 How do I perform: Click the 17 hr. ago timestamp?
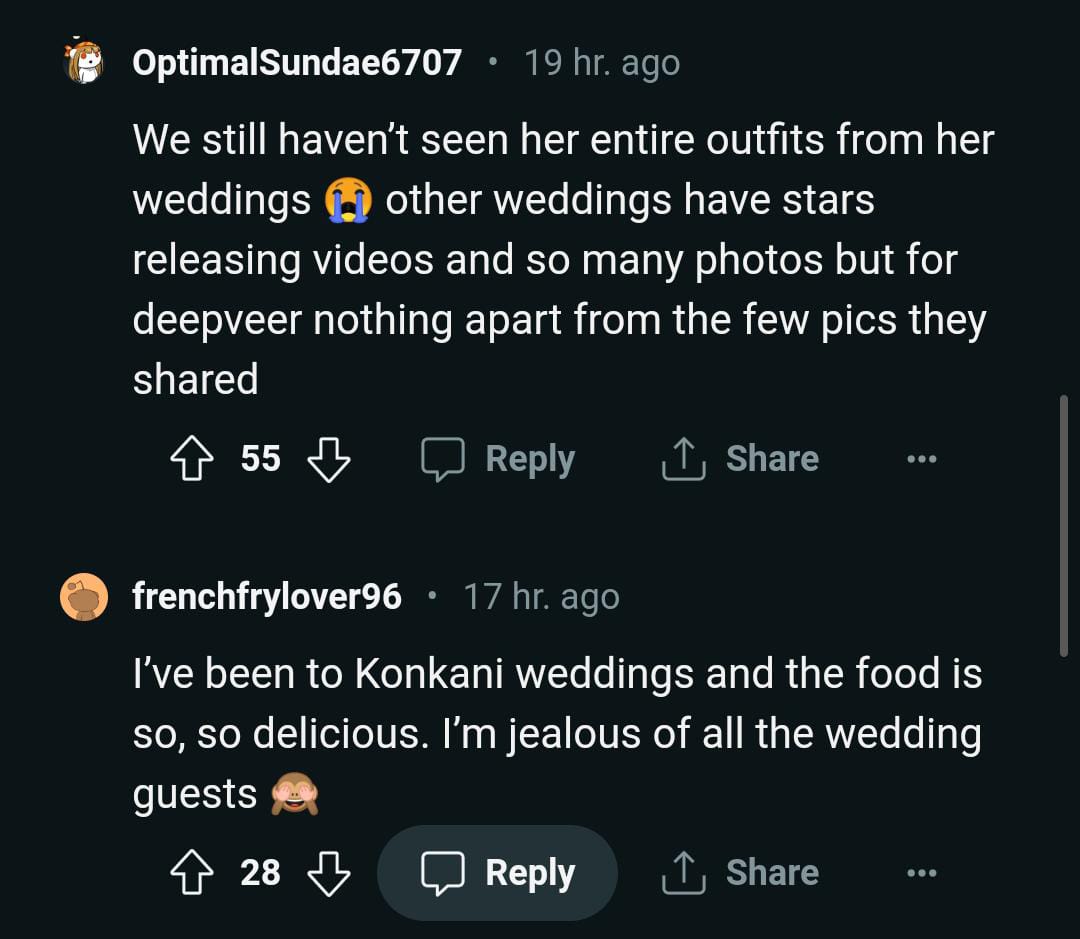point(541,597)
